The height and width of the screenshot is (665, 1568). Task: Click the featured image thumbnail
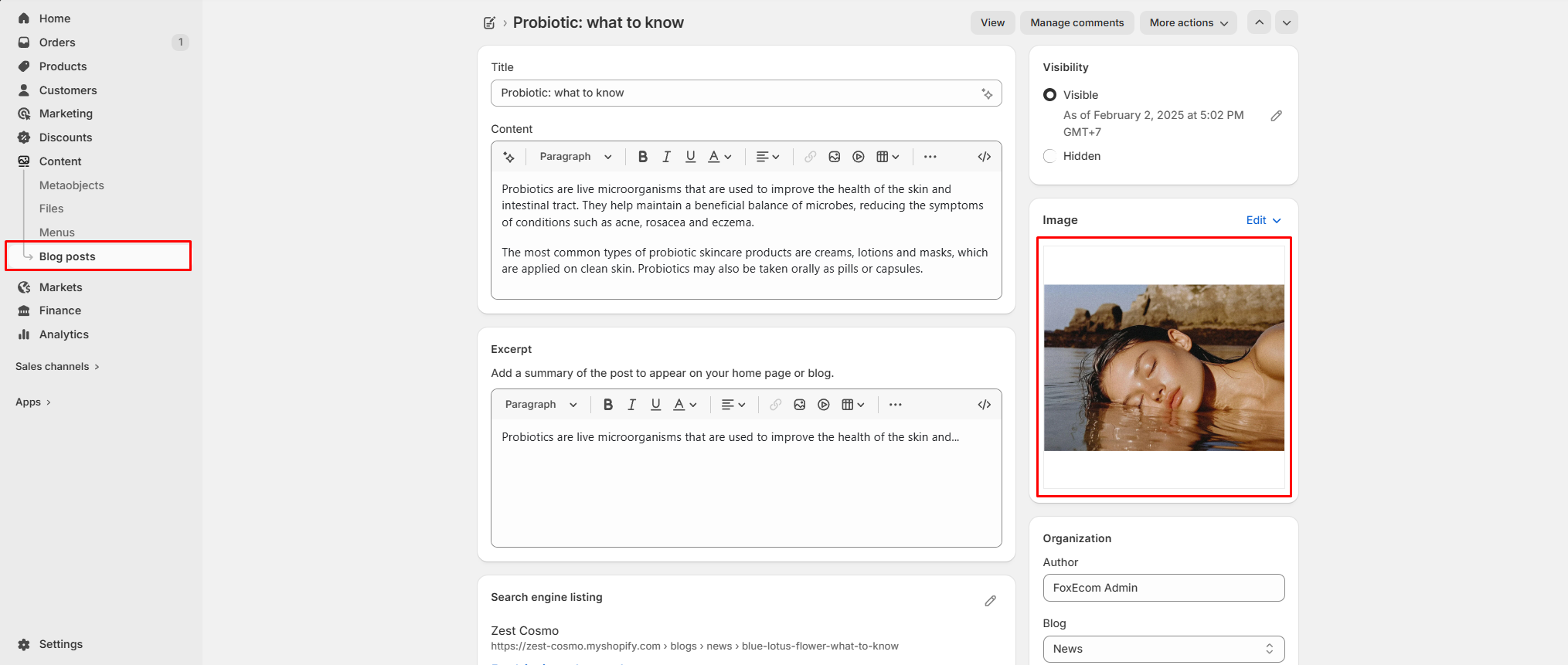[x=1164, y=368]
